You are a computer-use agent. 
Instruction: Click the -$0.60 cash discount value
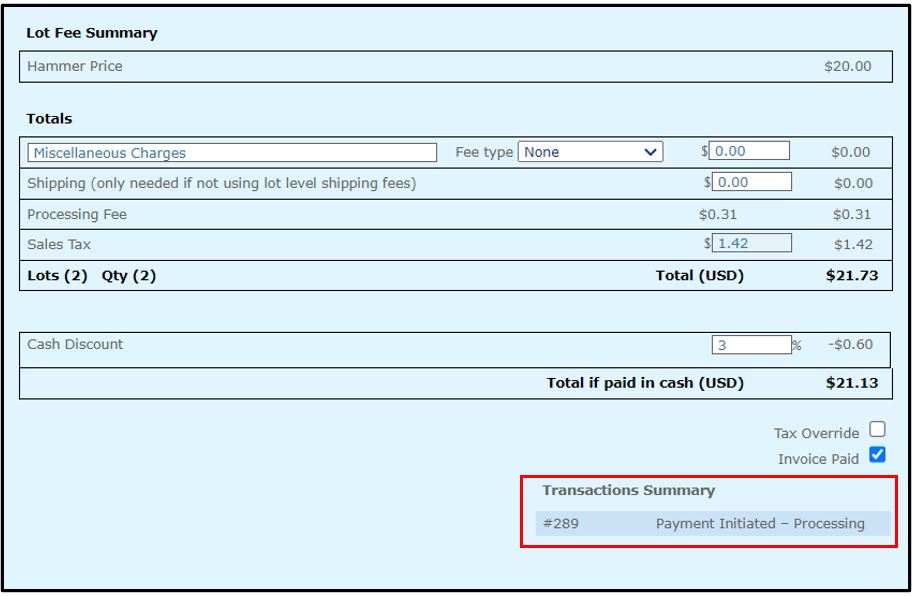point(851,344)
